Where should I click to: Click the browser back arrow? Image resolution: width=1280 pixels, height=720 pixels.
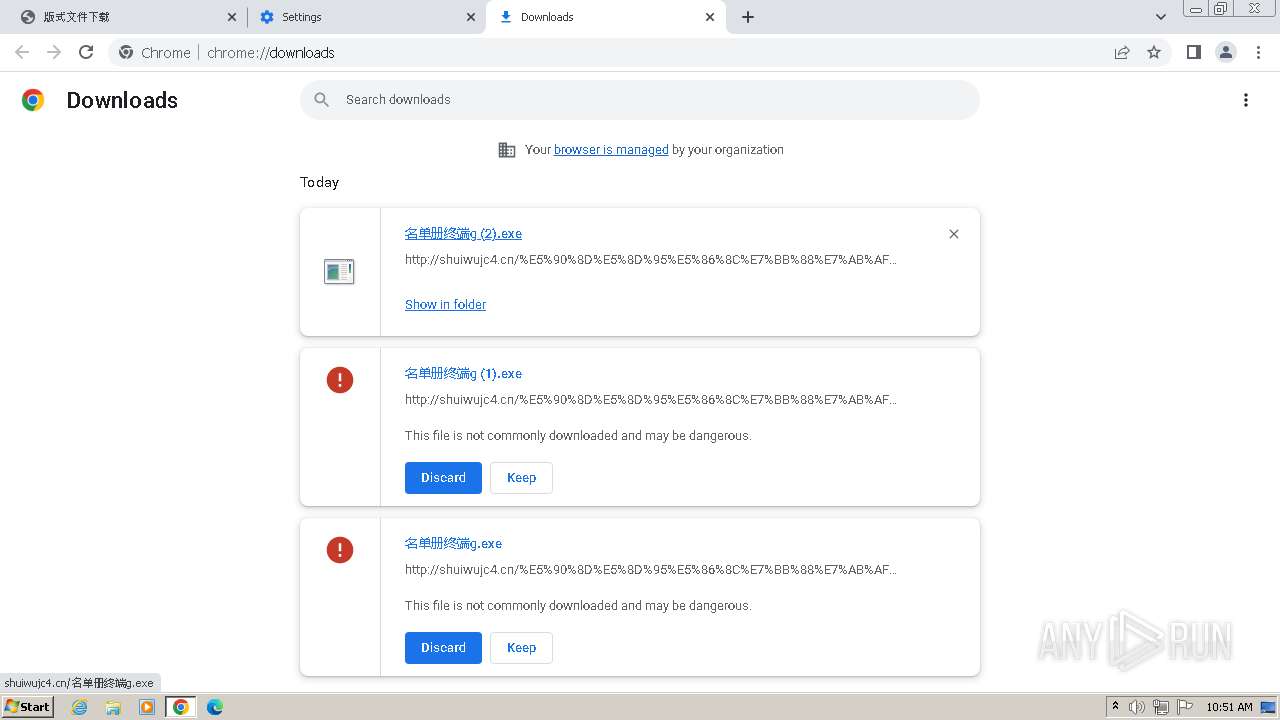pos(22,52)
